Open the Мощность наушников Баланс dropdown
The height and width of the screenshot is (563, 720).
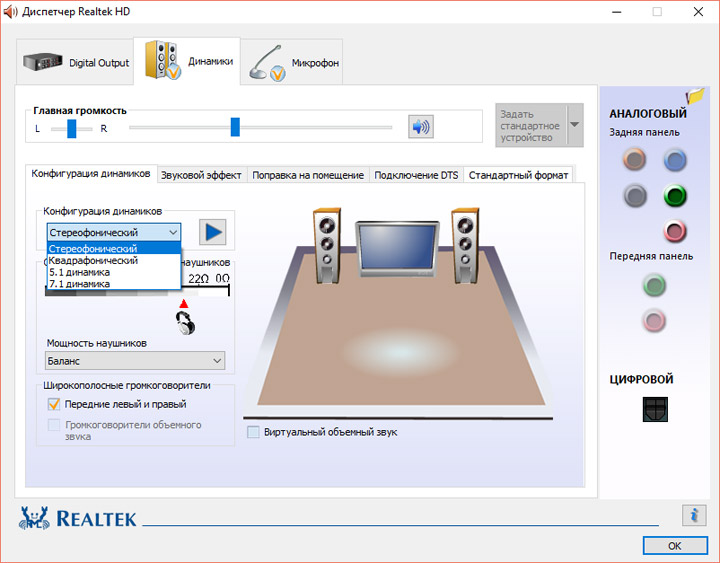coord(135,361)
